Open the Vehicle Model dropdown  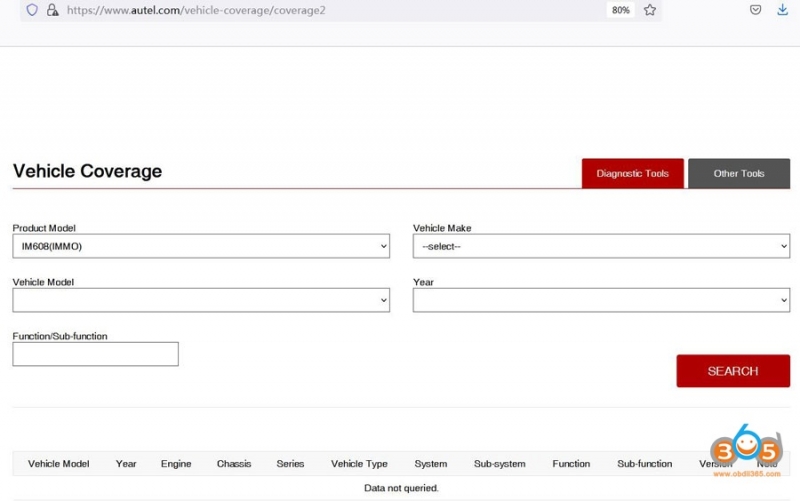click(x=201, y=300)
